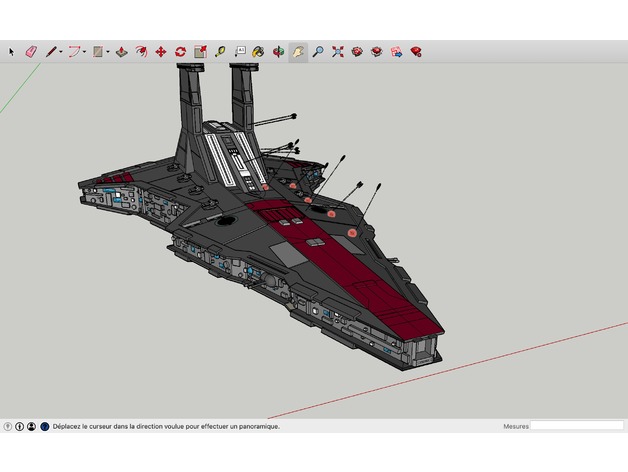Screen dimensions: 628x472
Task: Click the highlighted Pan hand tool
Action: click(x=298, y=51)
